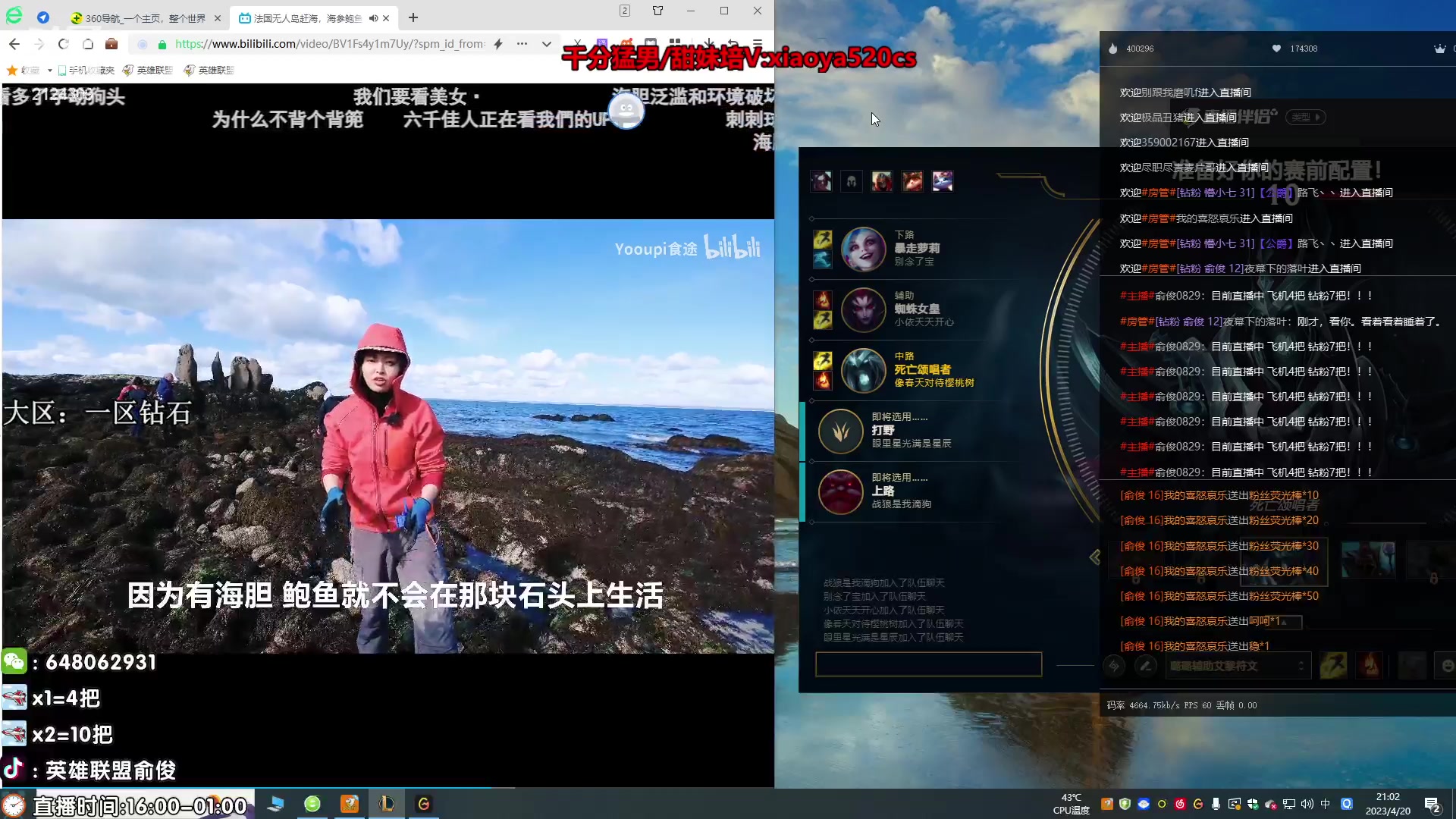Click the first summoner spell slot (Flash)
Image resolution: width=1456 pixels, height=819 pixels.
1333,666
